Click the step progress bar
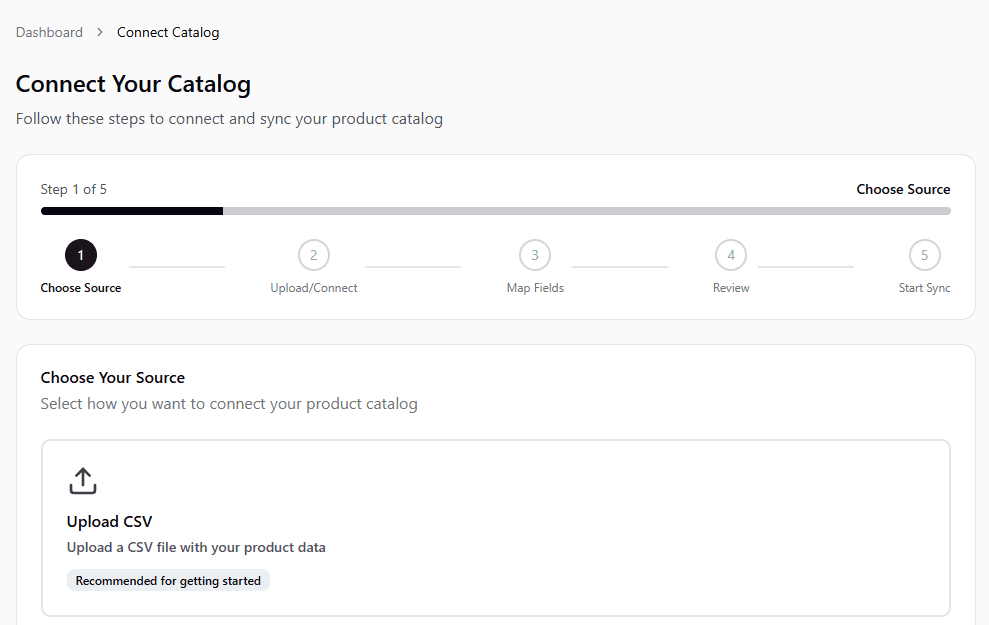Viewport: 989px width, 625px height. (495, 211)
